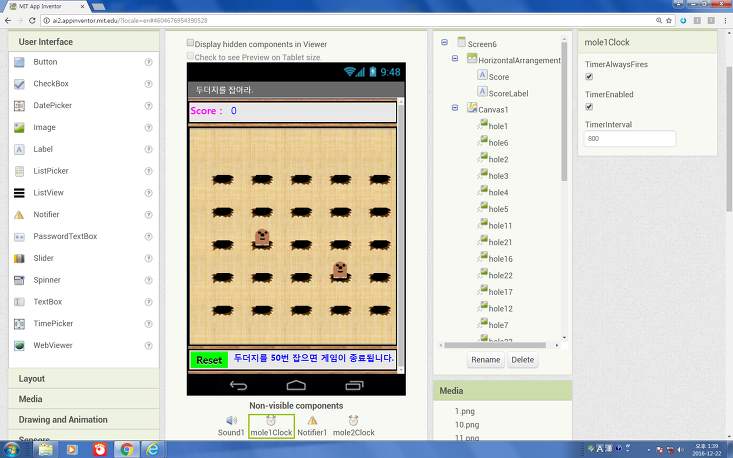Open help for WebViewer component

tap(148, 346)
